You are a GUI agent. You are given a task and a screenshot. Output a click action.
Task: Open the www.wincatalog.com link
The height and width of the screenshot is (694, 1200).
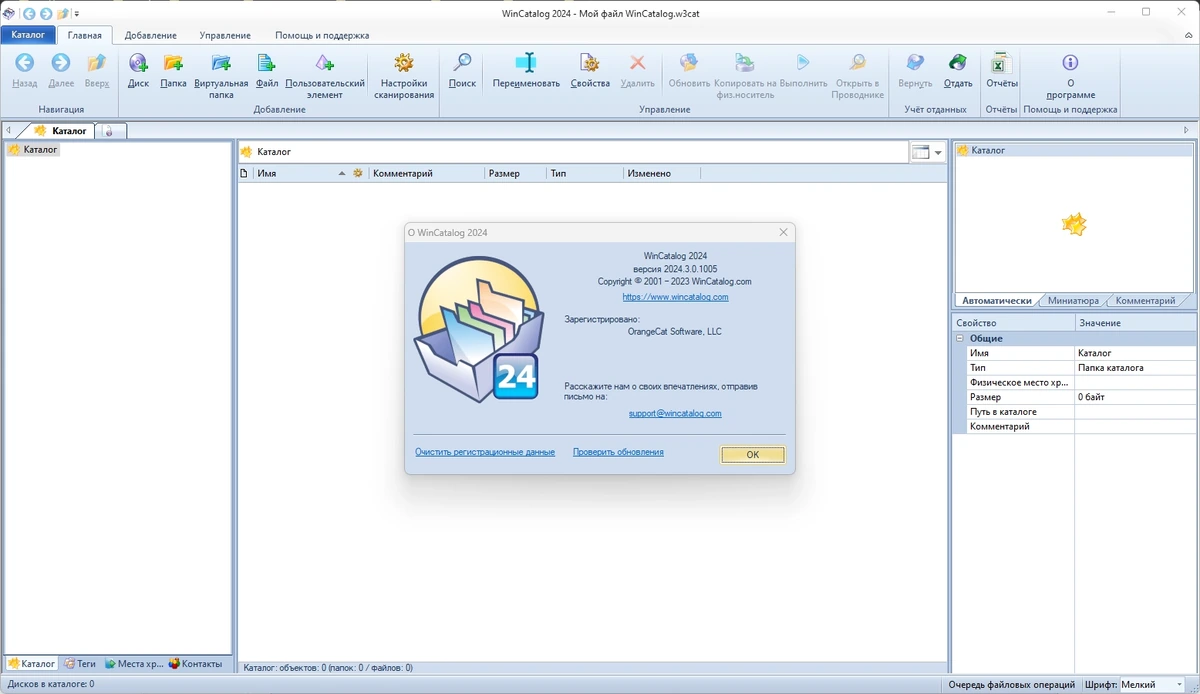[x=675, y=297]
